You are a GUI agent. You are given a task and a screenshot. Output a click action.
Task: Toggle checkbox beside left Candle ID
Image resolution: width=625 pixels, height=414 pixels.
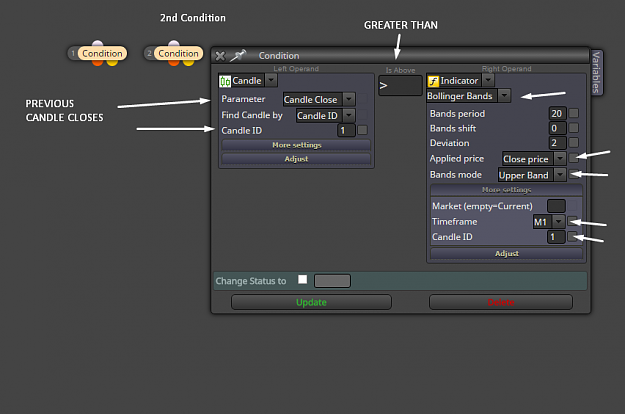(362, 130)
